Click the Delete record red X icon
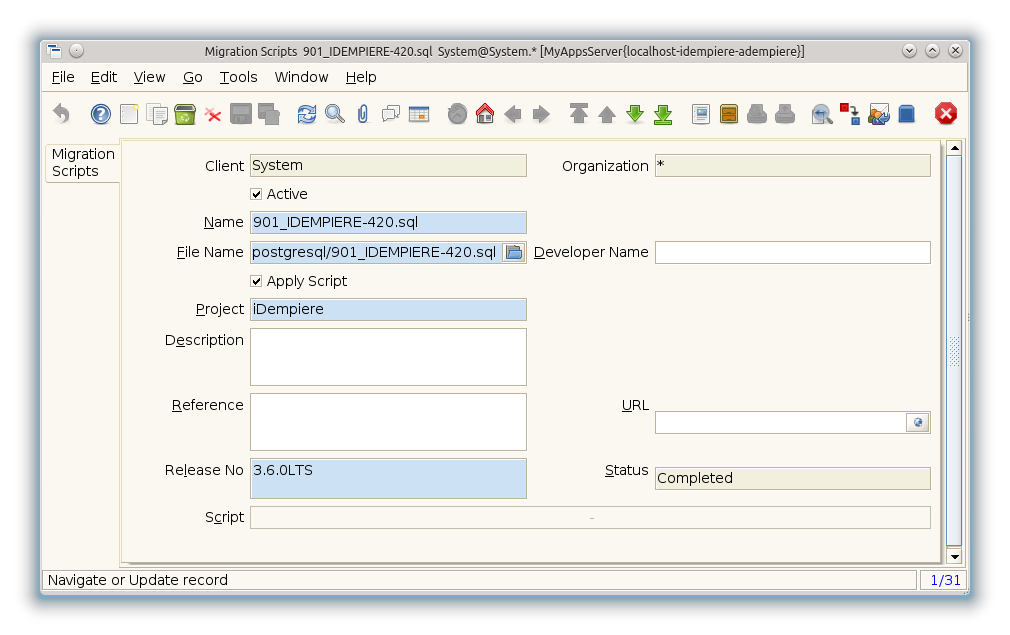The width and height of the screenshot is (1010, 635). (213, 114)
